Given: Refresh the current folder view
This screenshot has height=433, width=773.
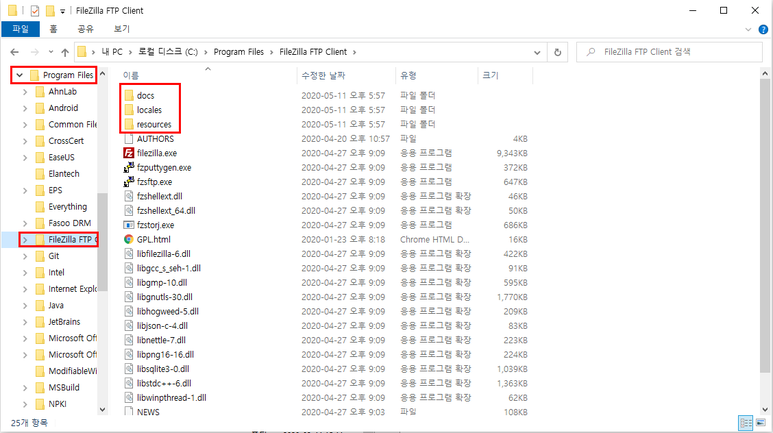Looking at the screenshot, I should (x=558, y=52).
